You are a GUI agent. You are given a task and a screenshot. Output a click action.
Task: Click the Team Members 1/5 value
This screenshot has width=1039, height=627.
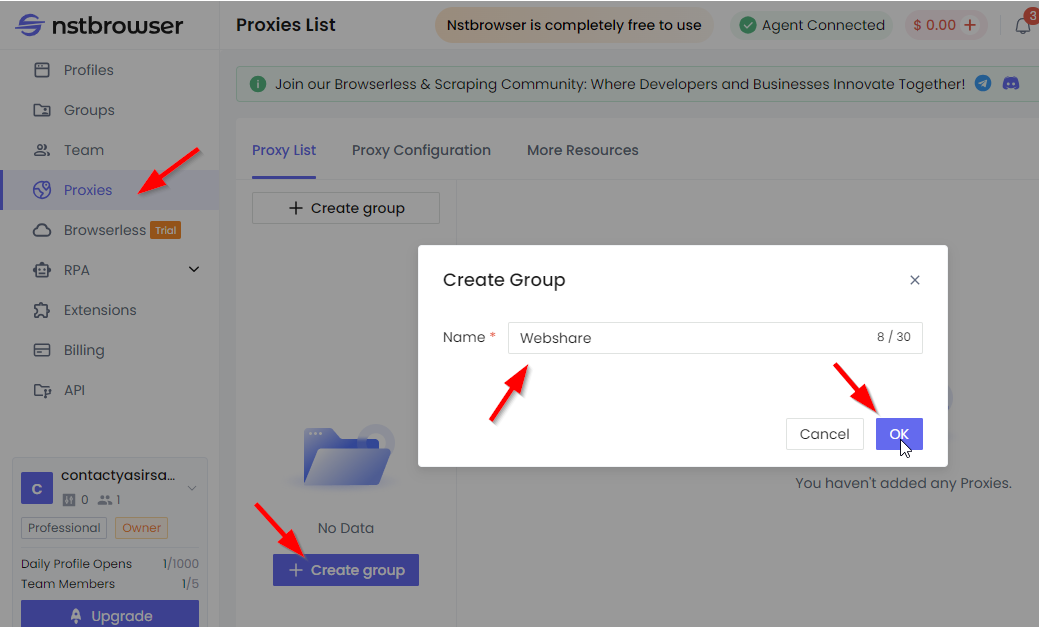click(x=190, y=584)
